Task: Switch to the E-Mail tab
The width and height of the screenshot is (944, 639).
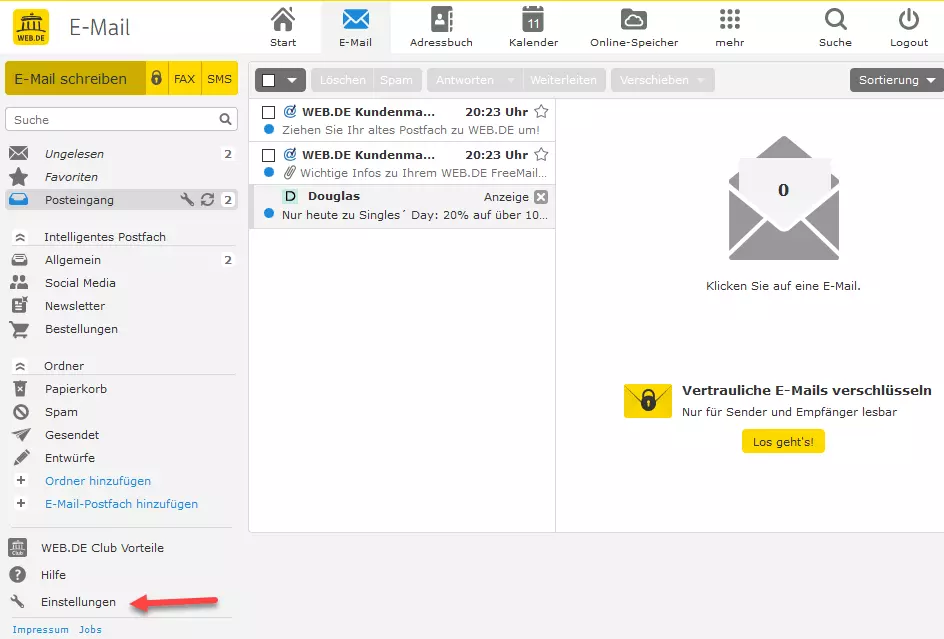Action: pos(355,27)
